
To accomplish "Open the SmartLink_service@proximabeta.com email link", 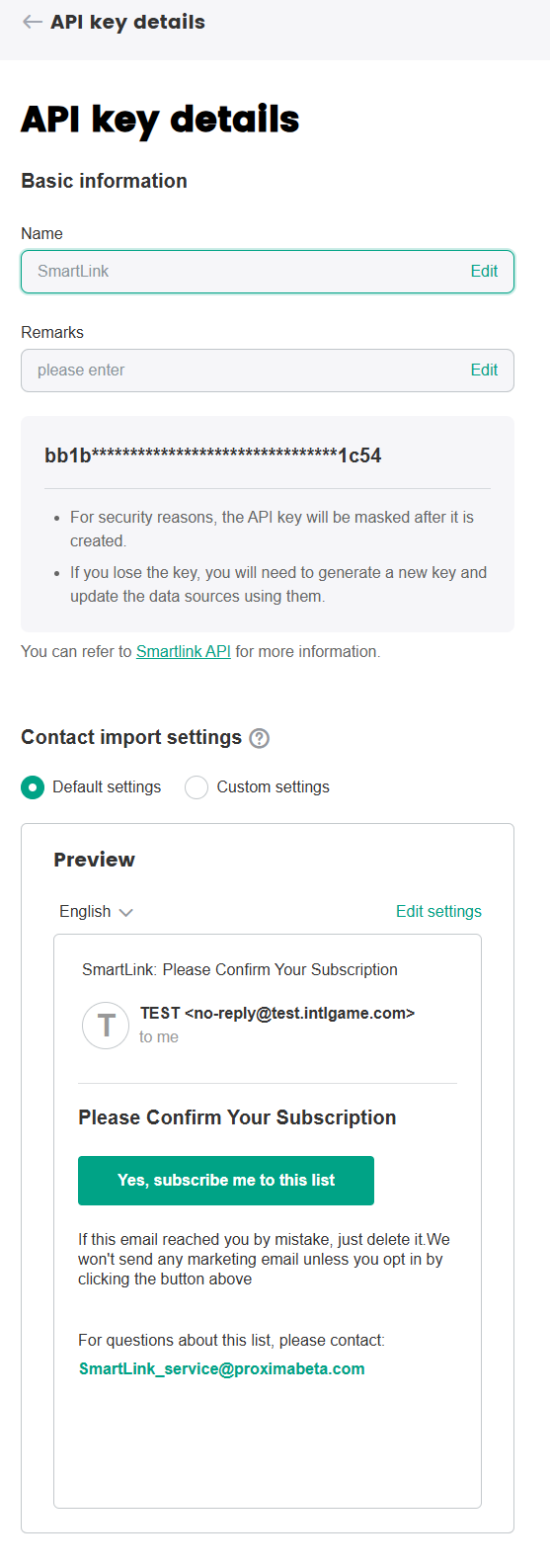I will [222, 1369].
